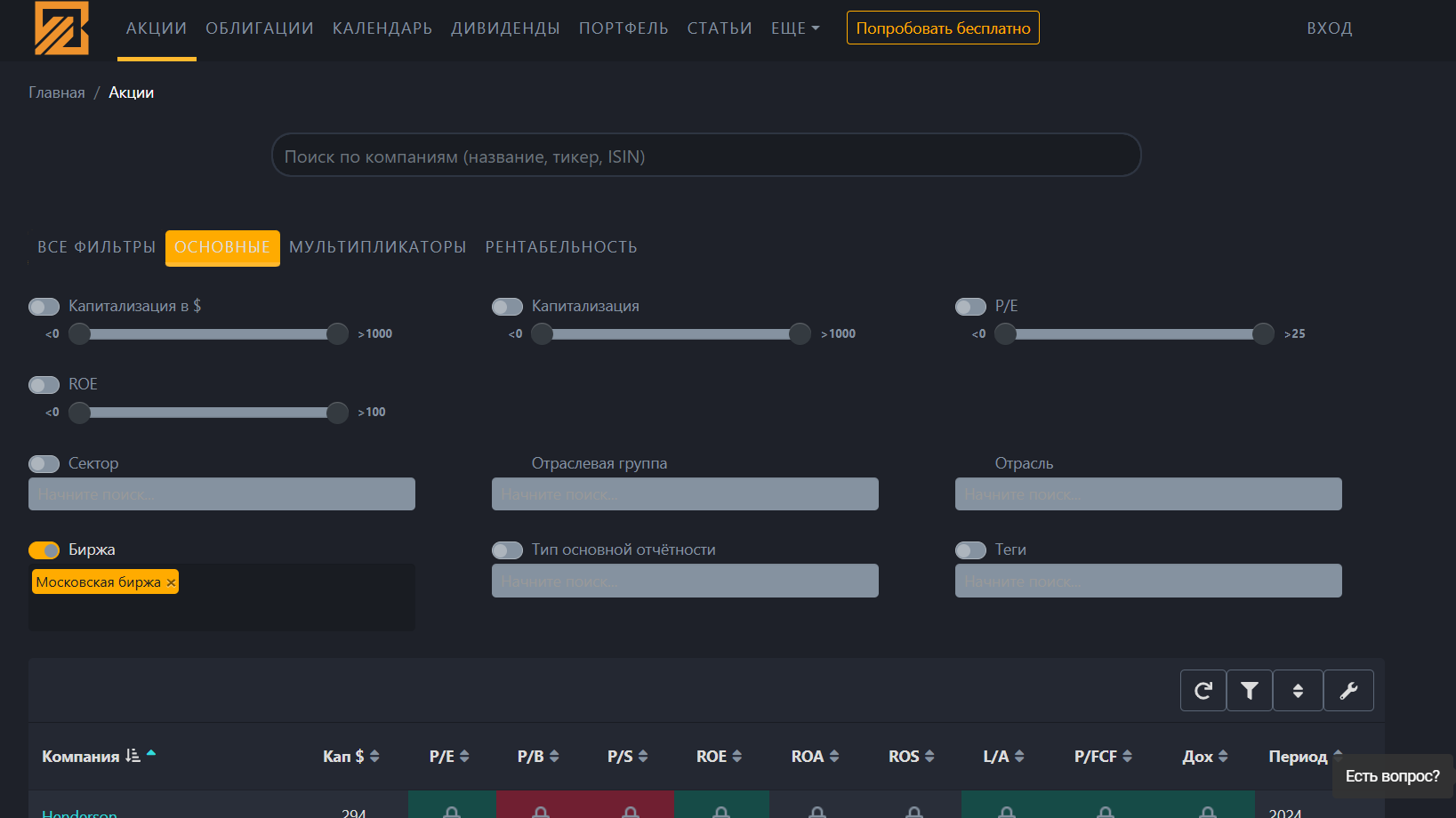Enable the ROE filter toggle

point(44,385)
